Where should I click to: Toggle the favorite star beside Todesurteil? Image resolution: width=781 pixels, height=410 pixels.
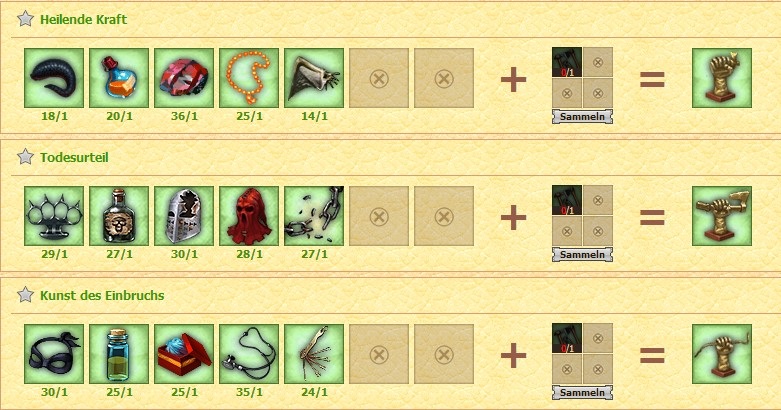[x=25, y=157]
